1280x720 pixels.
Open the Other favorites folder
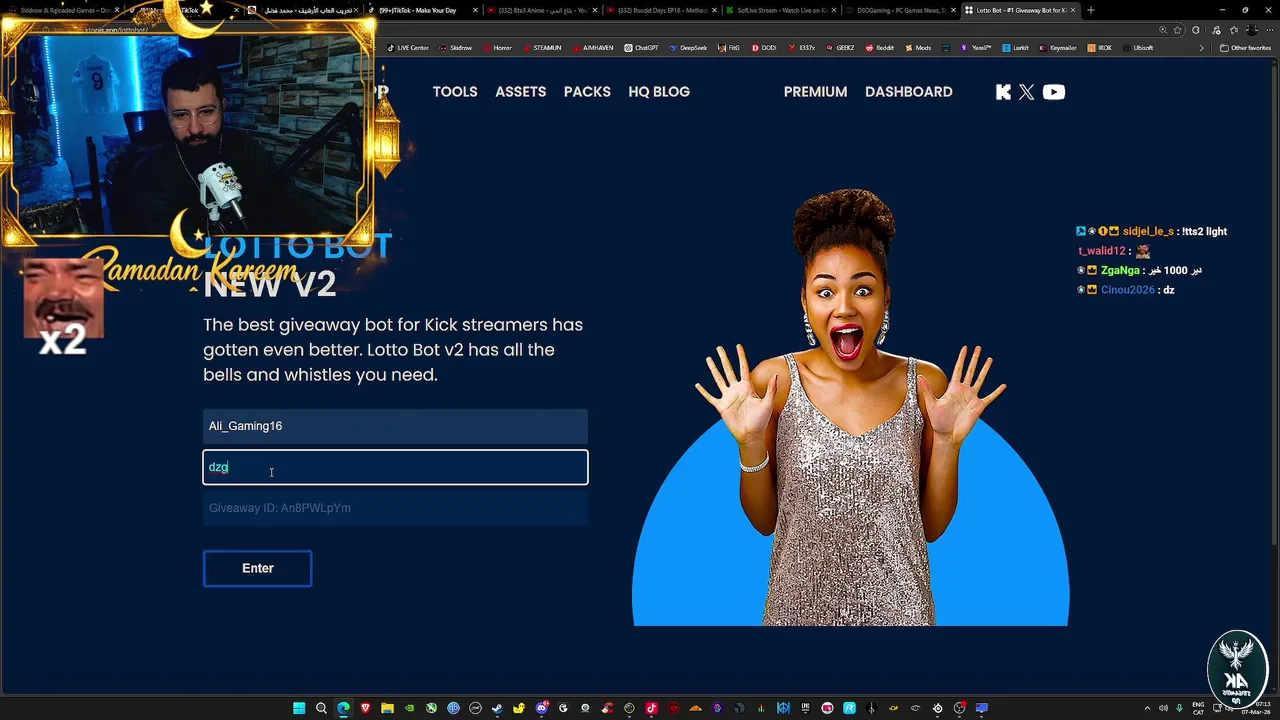(1245, 48)
